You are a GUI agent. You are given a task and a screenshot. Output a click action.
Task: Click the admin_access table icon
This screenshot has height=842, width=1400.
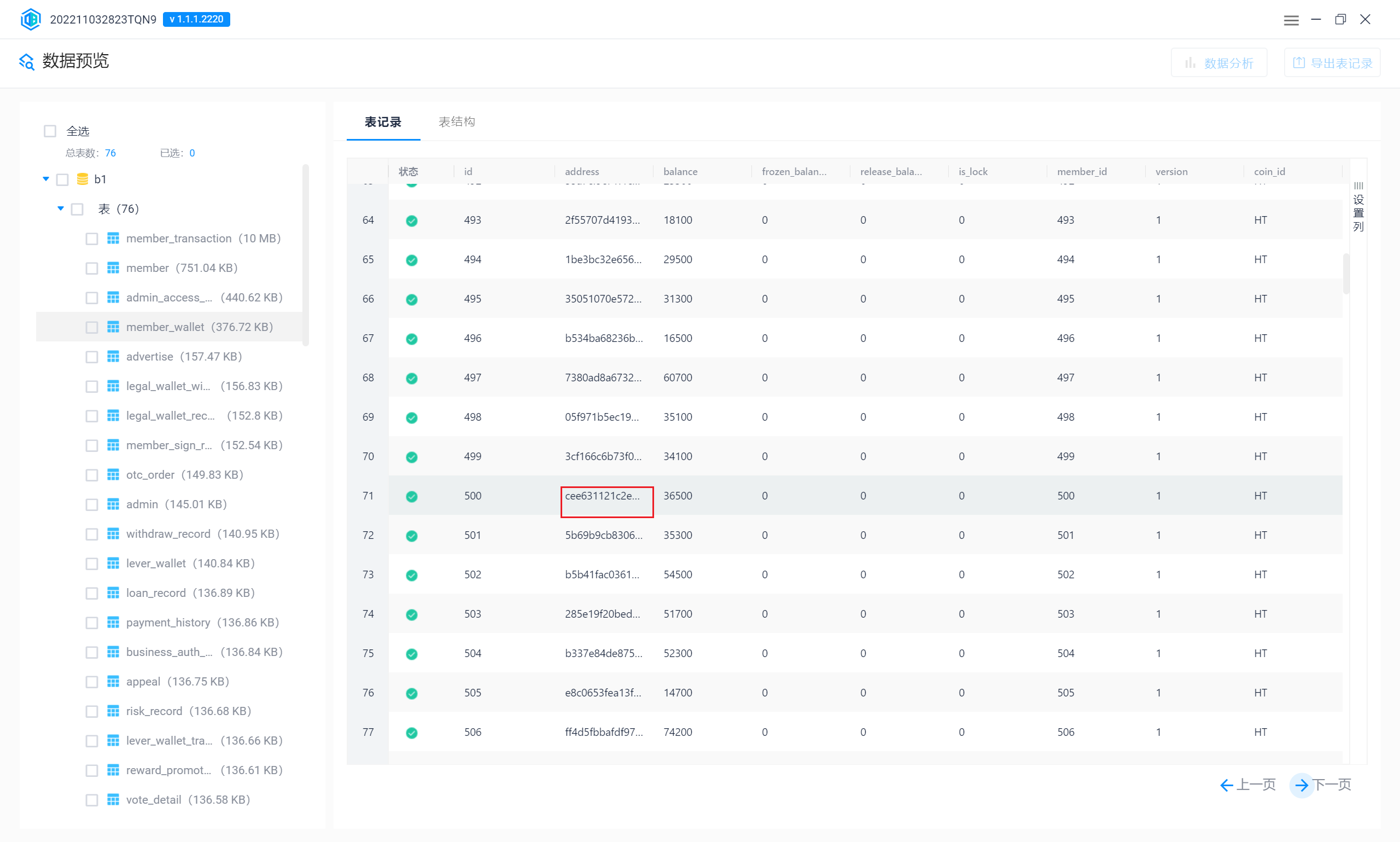[x=113, y=297]
